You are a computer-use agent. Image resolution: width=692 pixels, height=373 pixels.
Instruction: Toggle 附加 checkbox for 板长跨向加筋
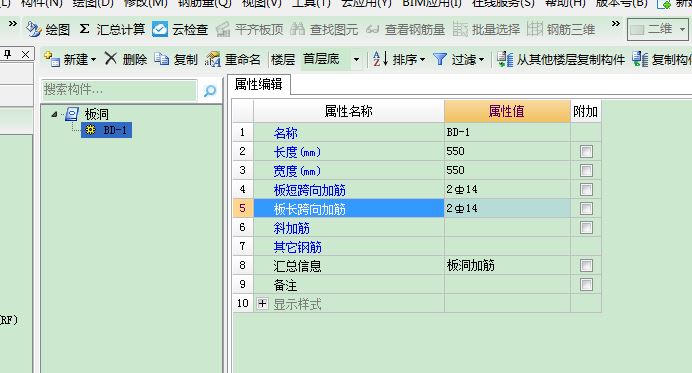pyautogui.click(x=586, y=208)
